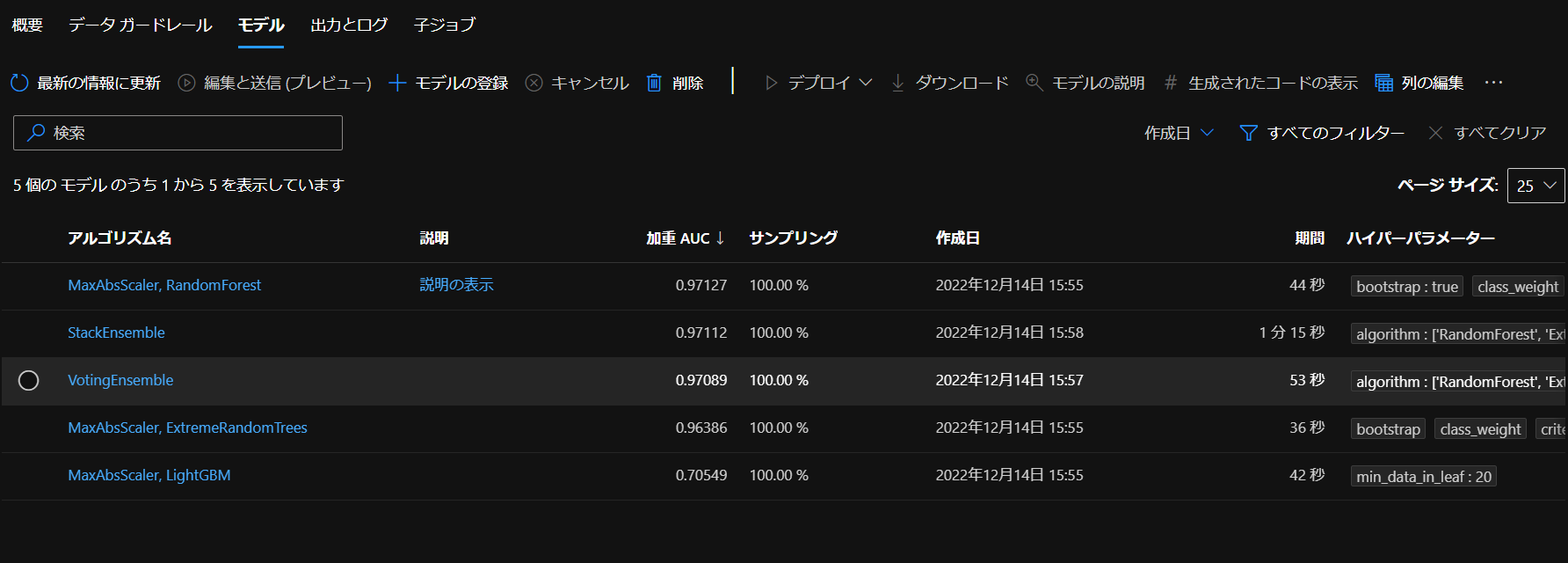Click the キャンセル circle-x icon
Image resolution: width=1568 pixels, height=563 pixels.
coord(534,83)
